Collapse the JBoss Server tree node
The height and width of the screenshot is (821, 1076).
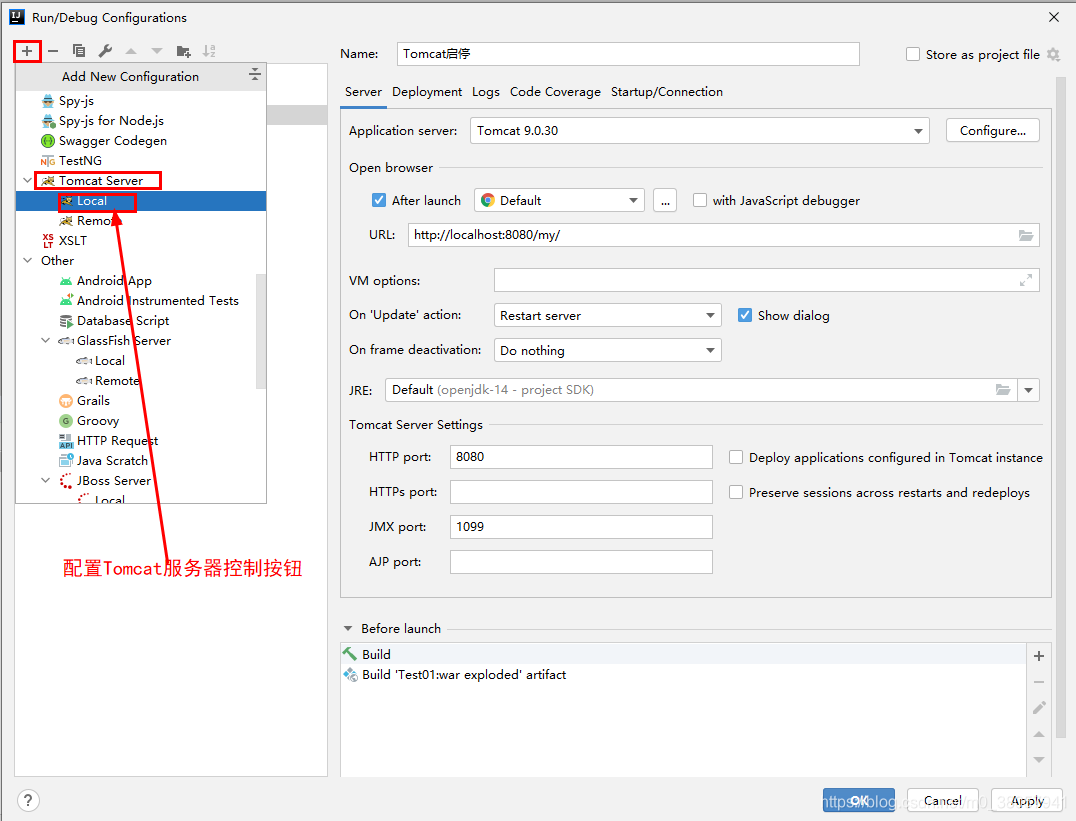point(45,481)
